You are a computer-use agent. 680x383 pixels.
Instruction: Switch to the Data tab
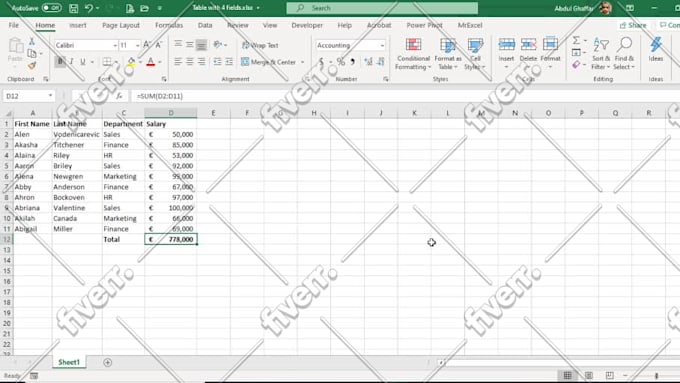click(205, 25)
